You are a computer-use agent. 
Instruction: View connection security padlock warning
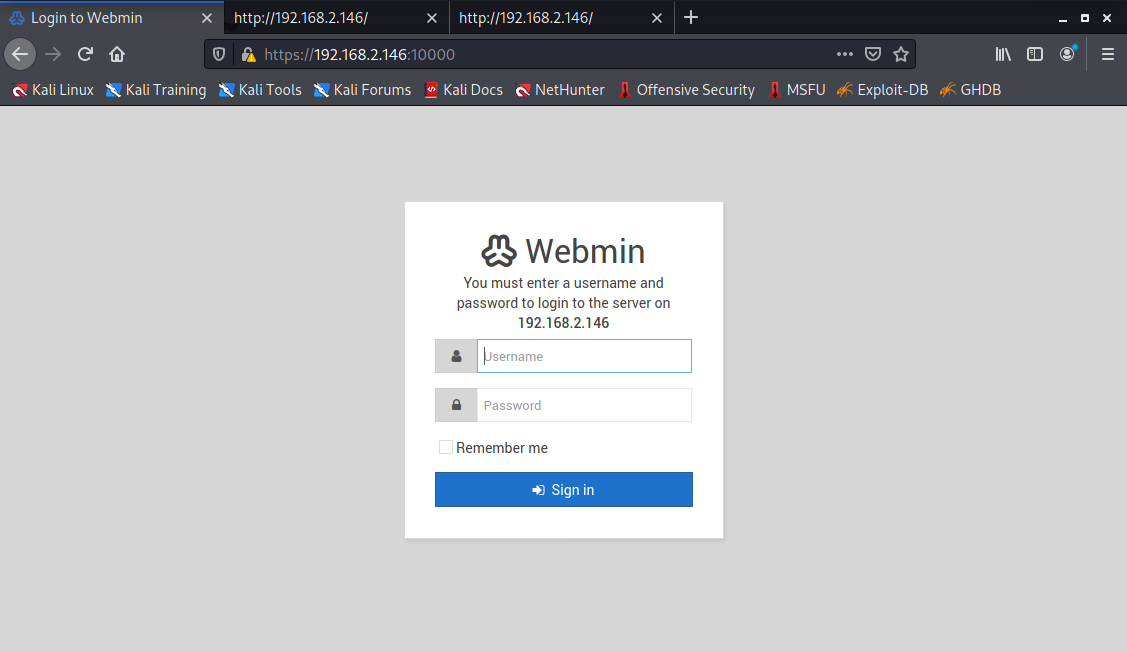coord(249,55)
